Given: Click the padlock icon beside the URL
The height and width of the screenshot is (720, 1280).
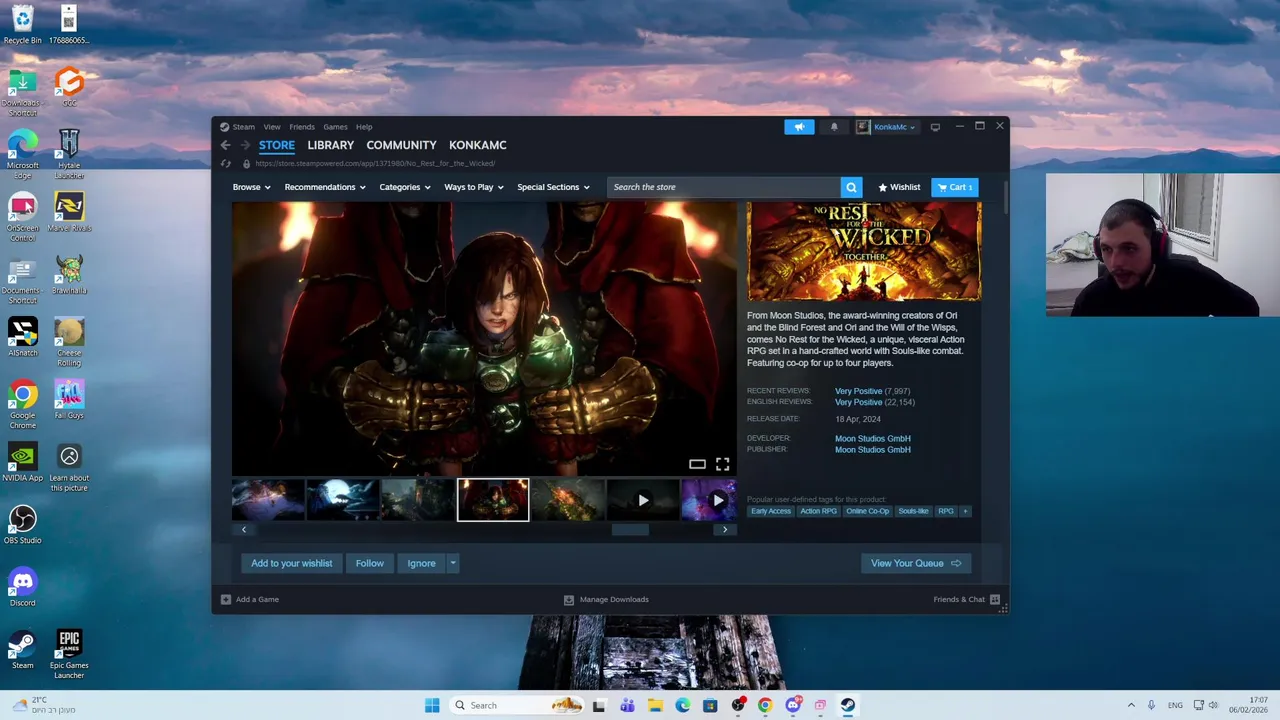Looking at the screenshot, I should click(246, 163).
